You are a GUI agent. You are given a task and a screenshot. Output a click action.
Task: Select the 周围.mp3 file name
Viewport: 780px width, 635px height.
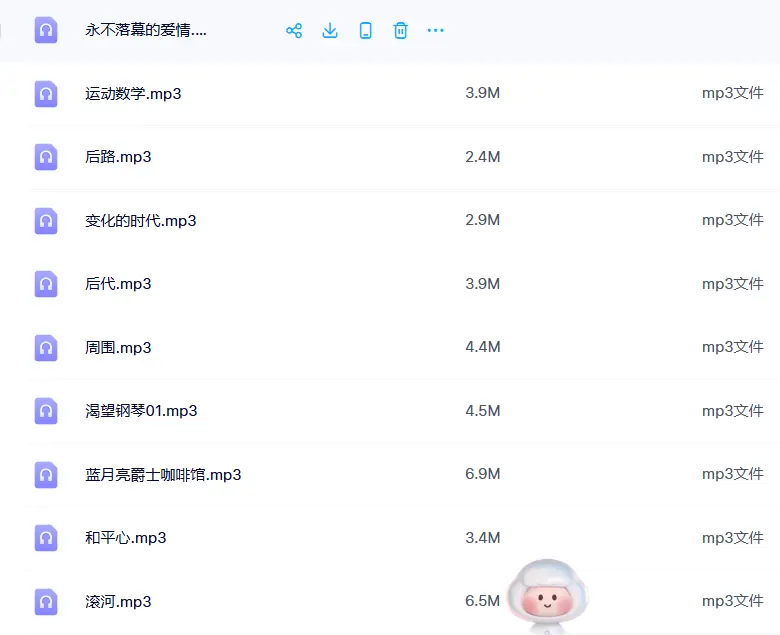point(118,348)
